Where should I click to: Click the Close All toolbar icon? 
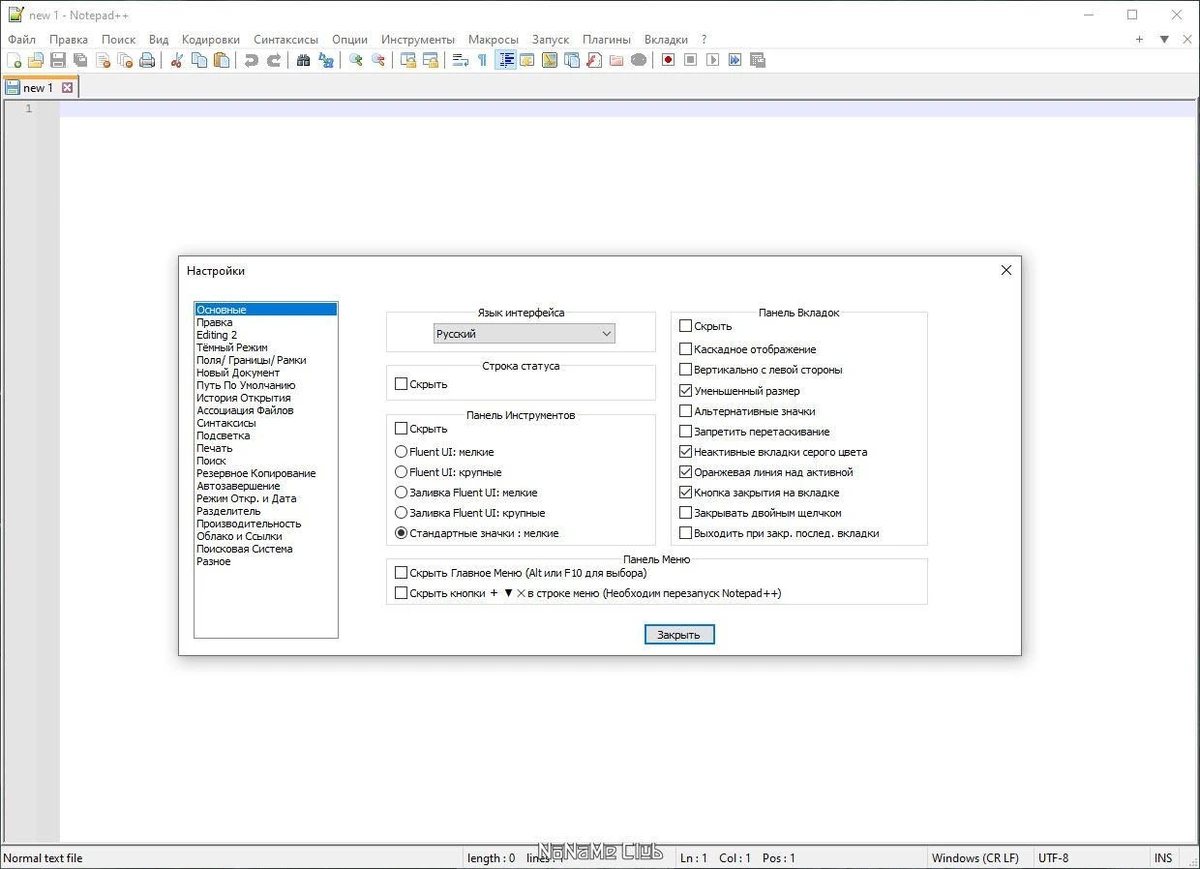point(124,60)
